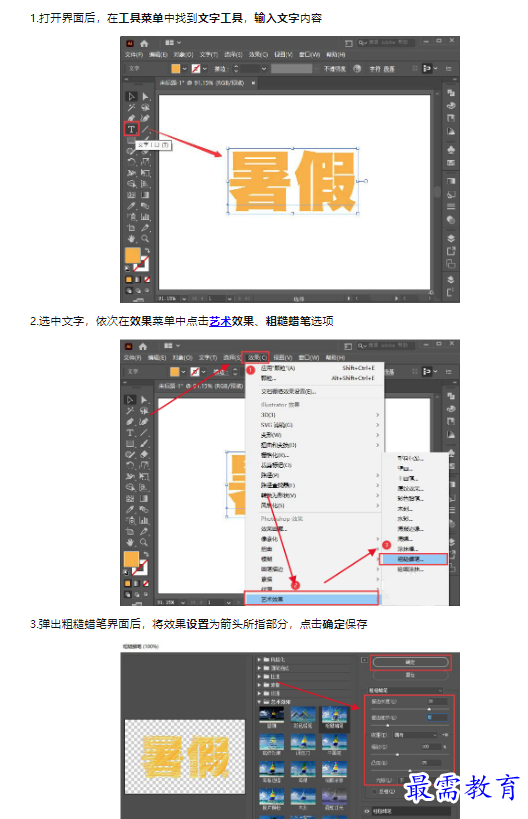Activate Hand tool in first screenshot toolbar
528x819 pixels.
131,239
